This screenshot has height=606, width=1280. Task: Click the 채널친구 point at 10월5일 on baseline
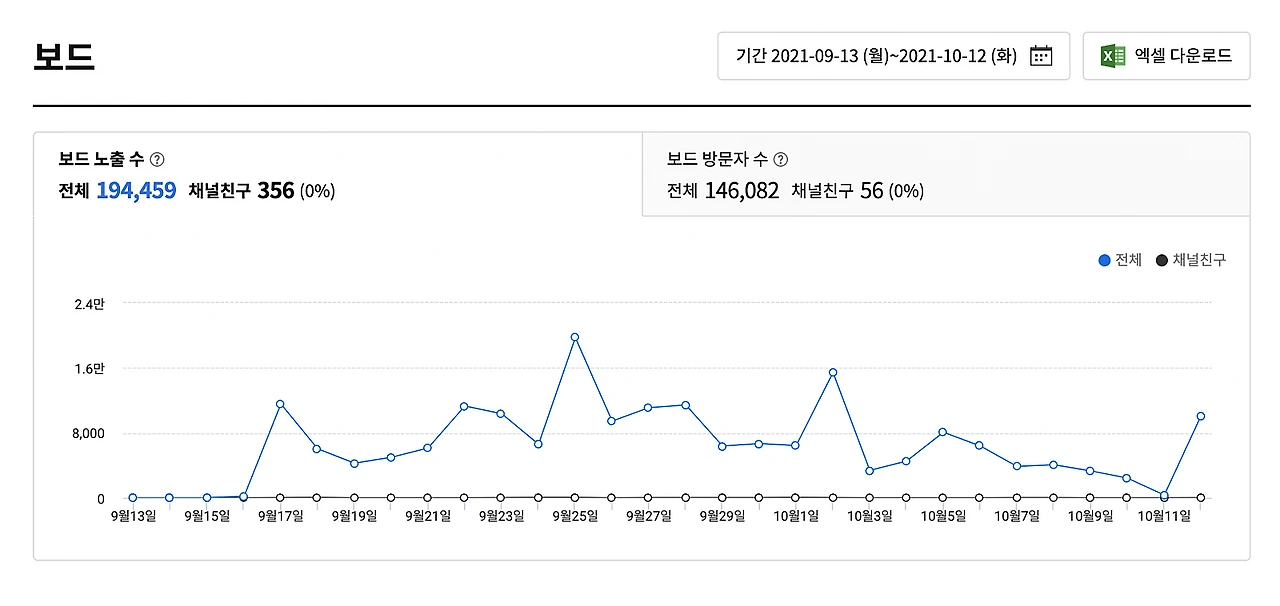click(942, 497)
